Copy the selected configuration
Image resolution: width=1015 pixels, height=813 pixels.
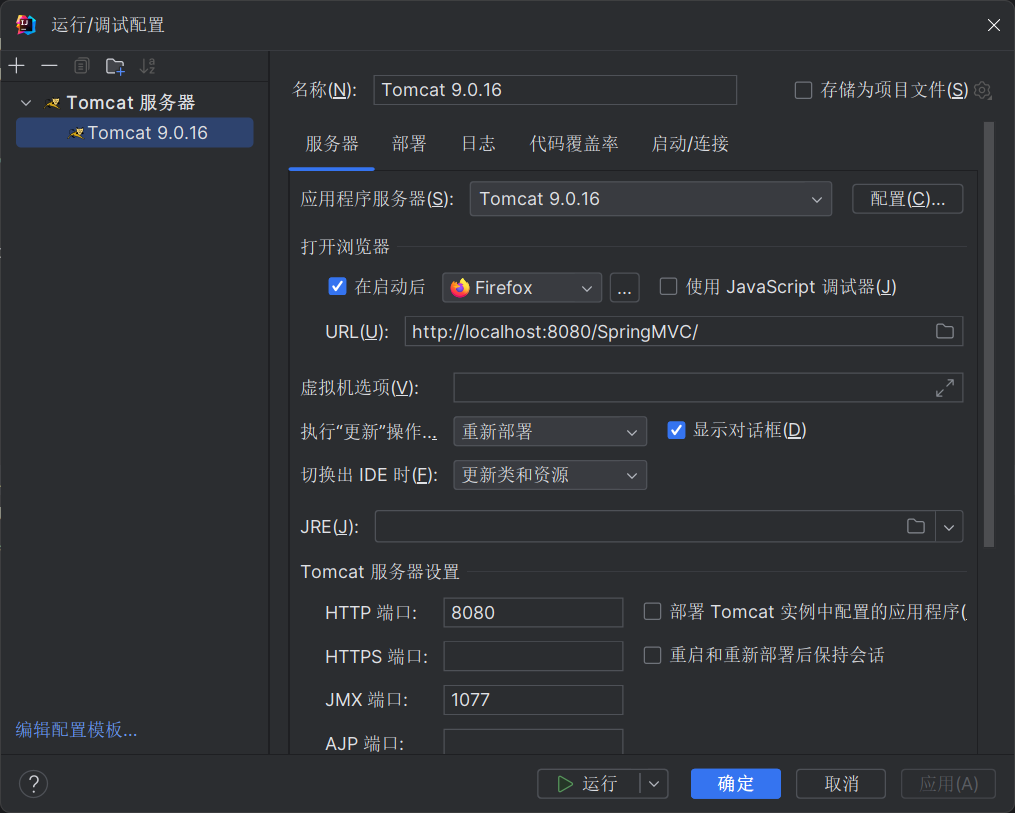coord(82,65)
